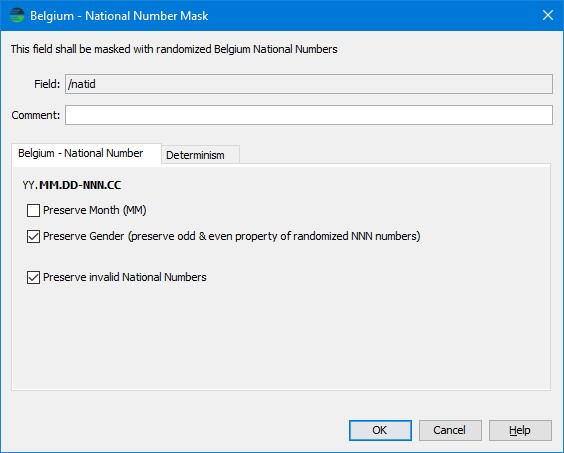The width and height of the screenshot is (564, 453).
Task: Click the Field: label
Action: 47,84
